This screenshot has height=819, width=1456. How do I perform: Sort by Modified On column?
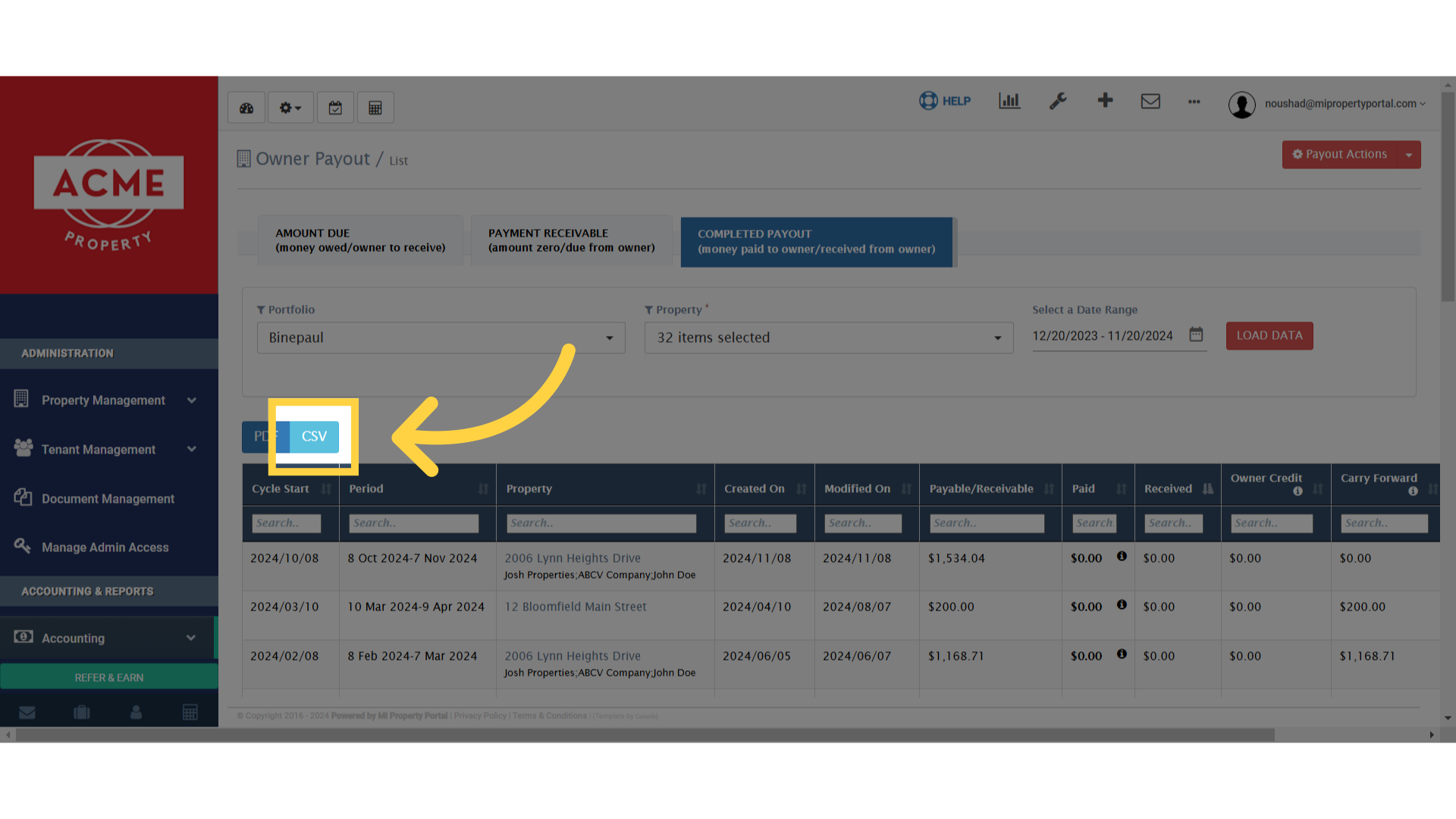(x=867, y=489)
